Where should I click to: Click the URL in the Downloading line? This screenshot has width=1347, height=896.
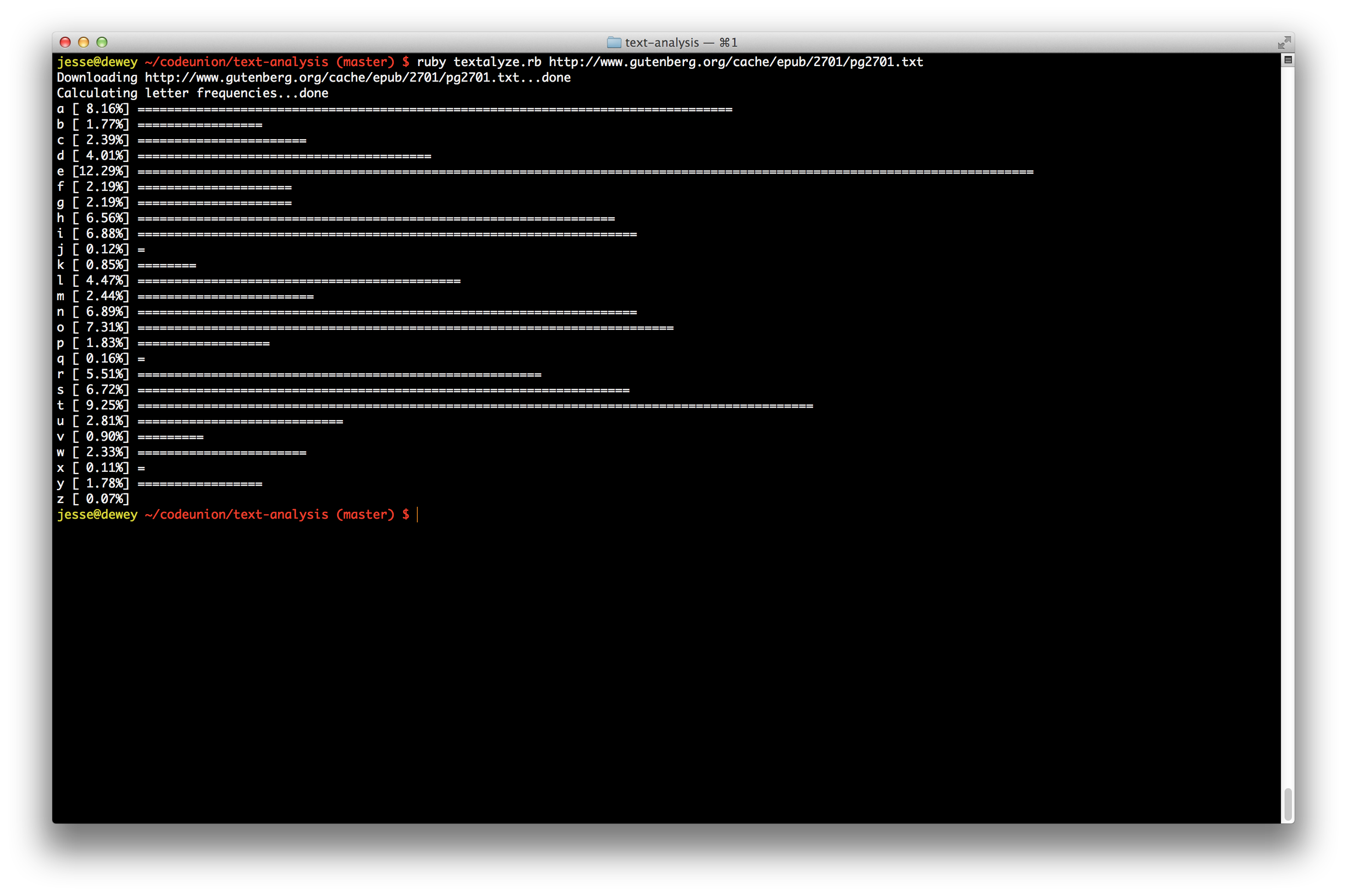[x=331, y=78]
